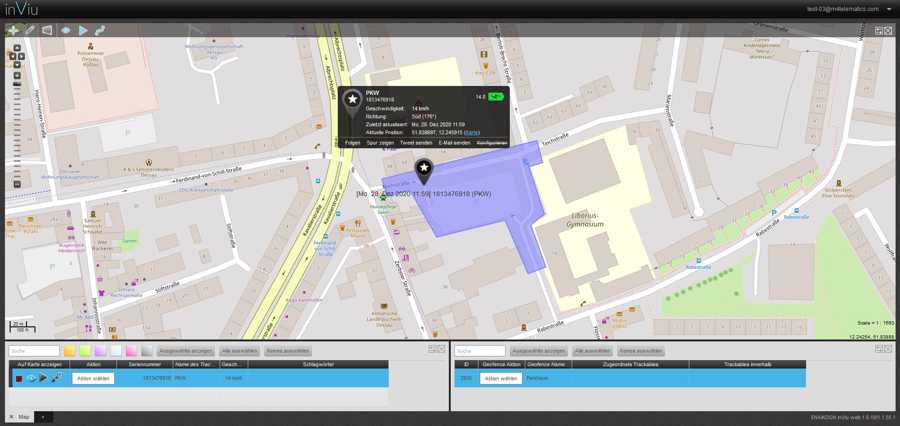Zoom in using the map plus control
The height and width of the screenshot is (426, 900).
pos(17,75)
